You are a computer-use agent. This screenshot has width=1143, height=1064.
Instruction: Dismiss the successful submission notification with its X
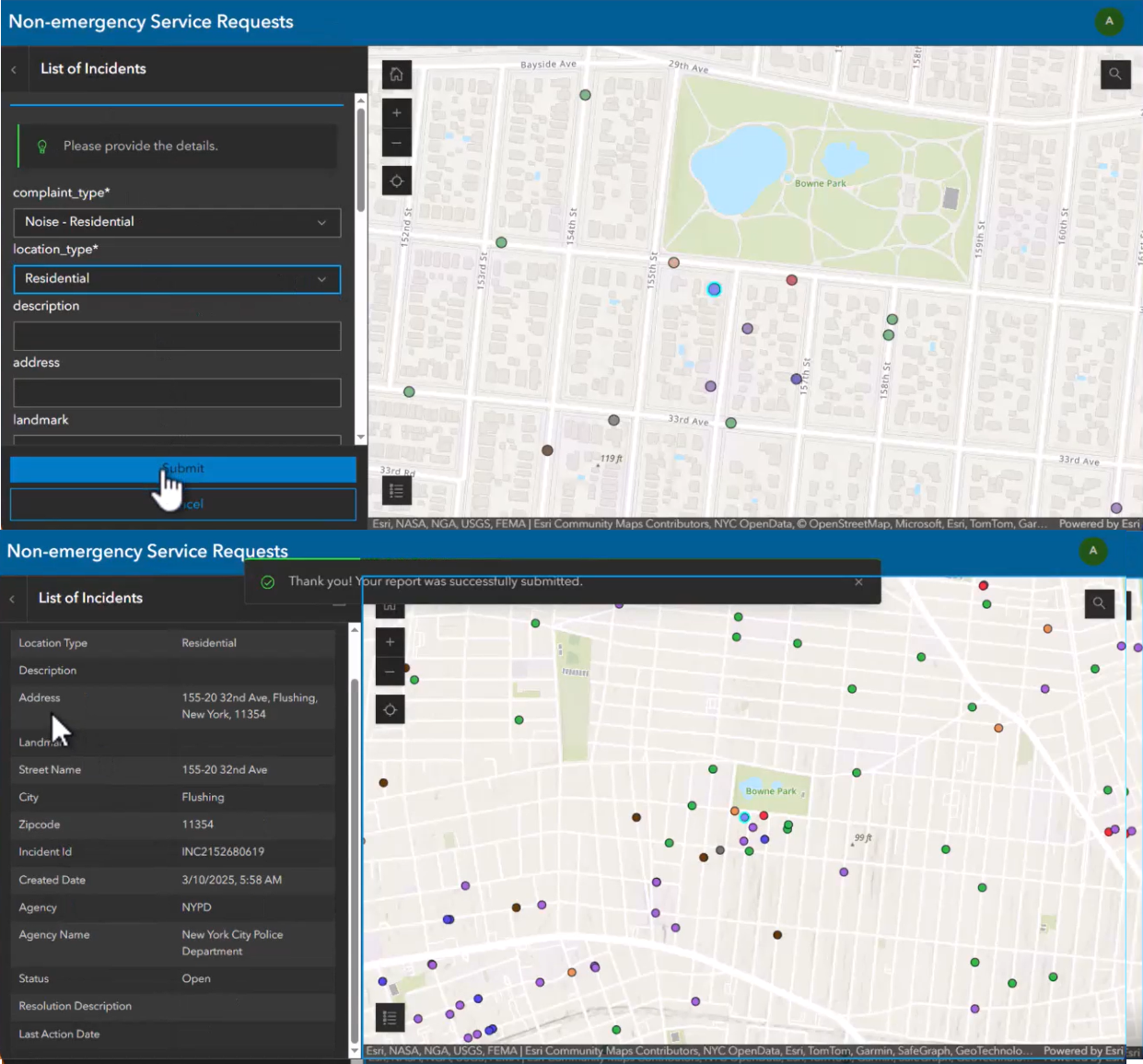pos(858,581)
